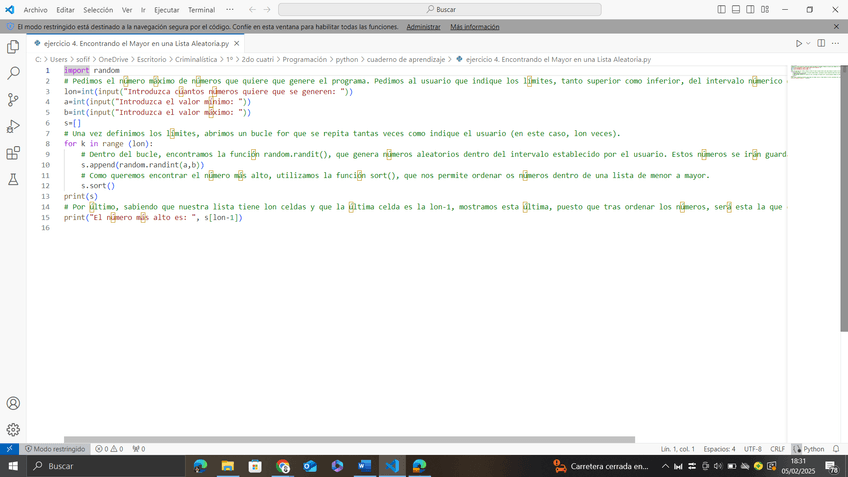The image size is (848, 477).
Task: Toggle the secondary sidebar layout button
Action: coord(750,9)
